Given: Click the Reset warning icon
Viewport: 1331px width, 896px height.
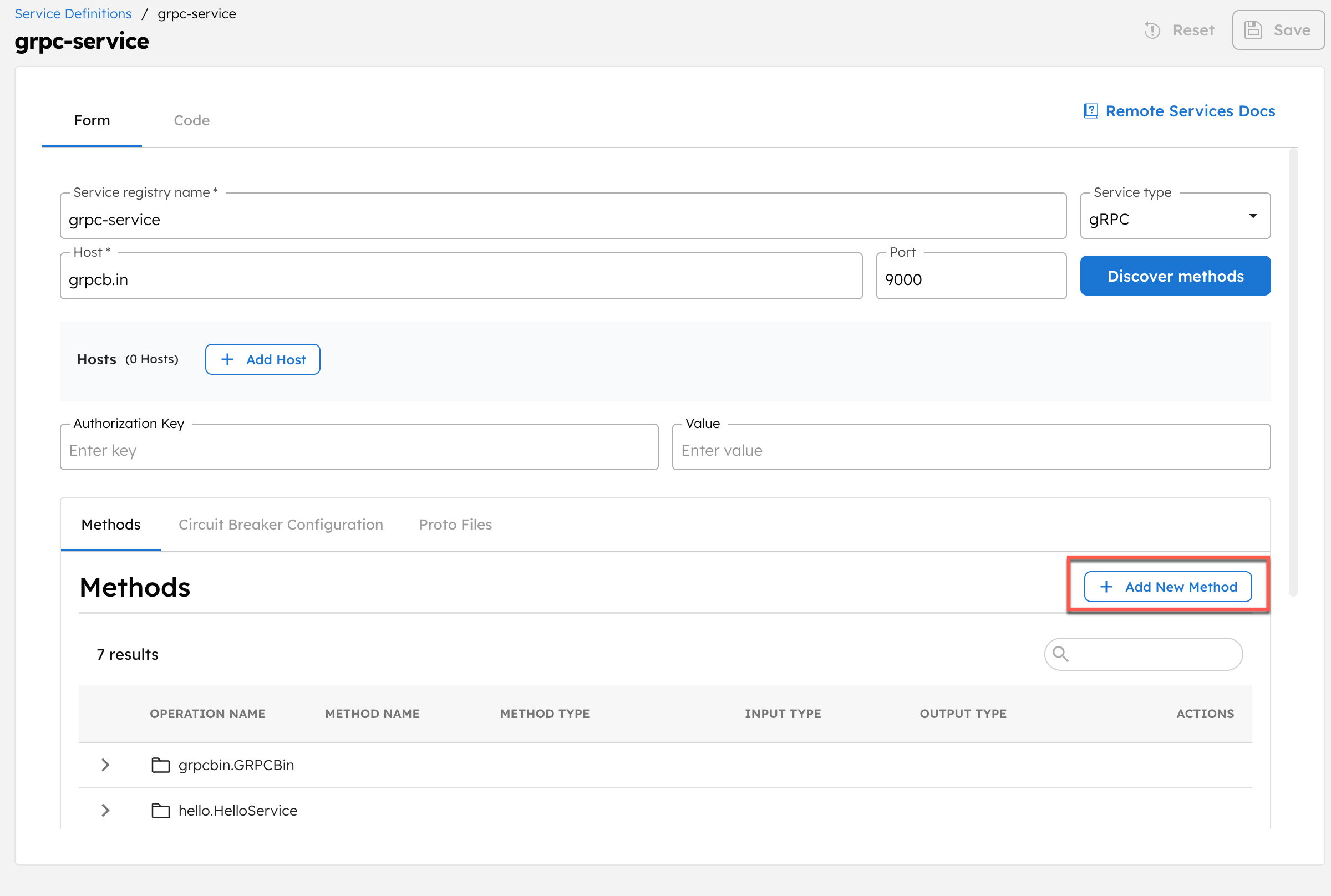Looking at the screenshot, I should tap(1152, 30).
